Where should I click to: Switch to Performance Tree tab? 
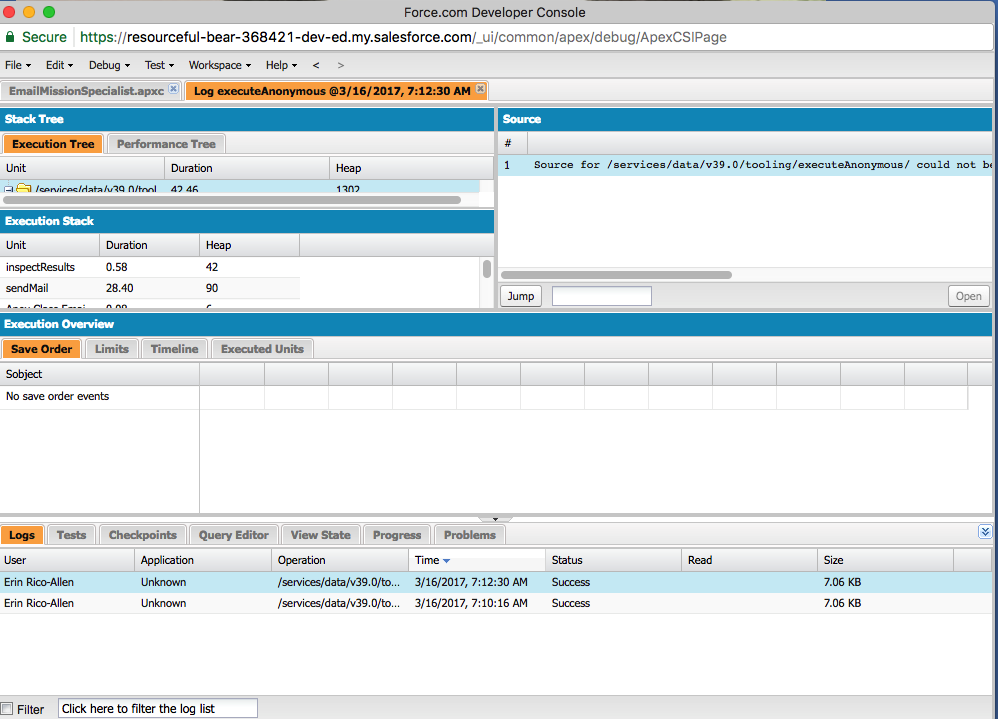166,144
